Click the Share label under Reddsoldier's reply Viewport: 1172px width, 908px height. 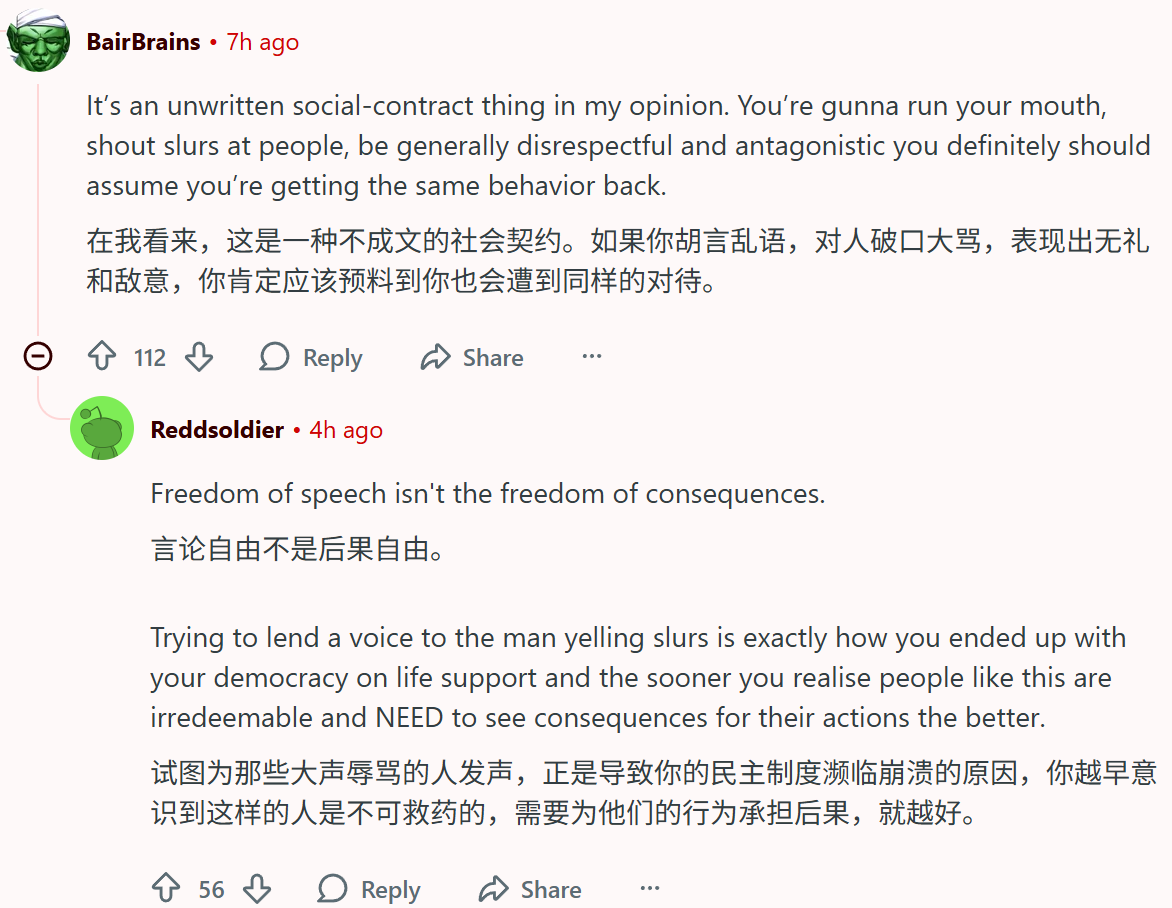pyautogui.click(x=550, y=889)
